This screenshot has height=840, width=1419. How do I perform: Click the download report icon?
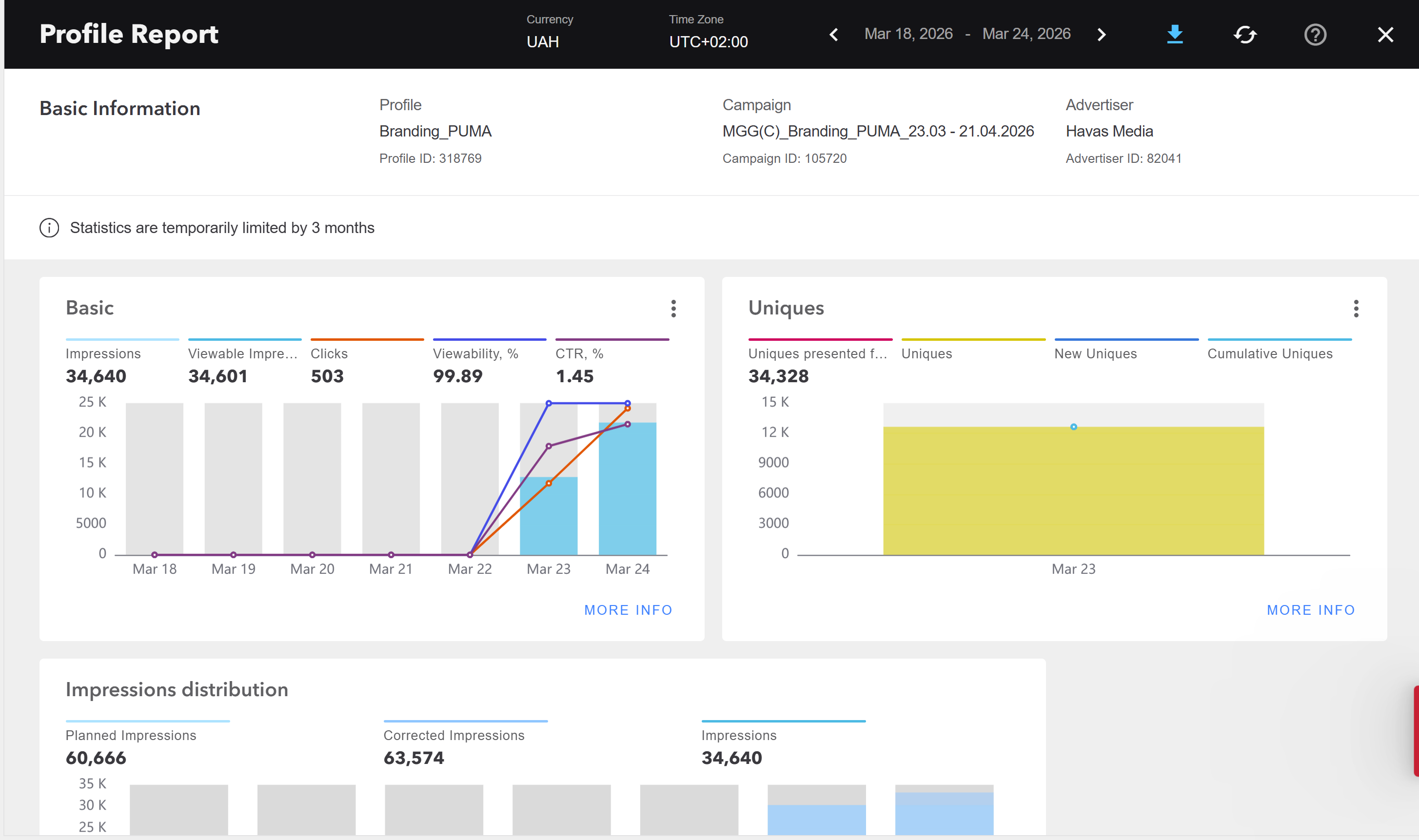(1175, 35)
